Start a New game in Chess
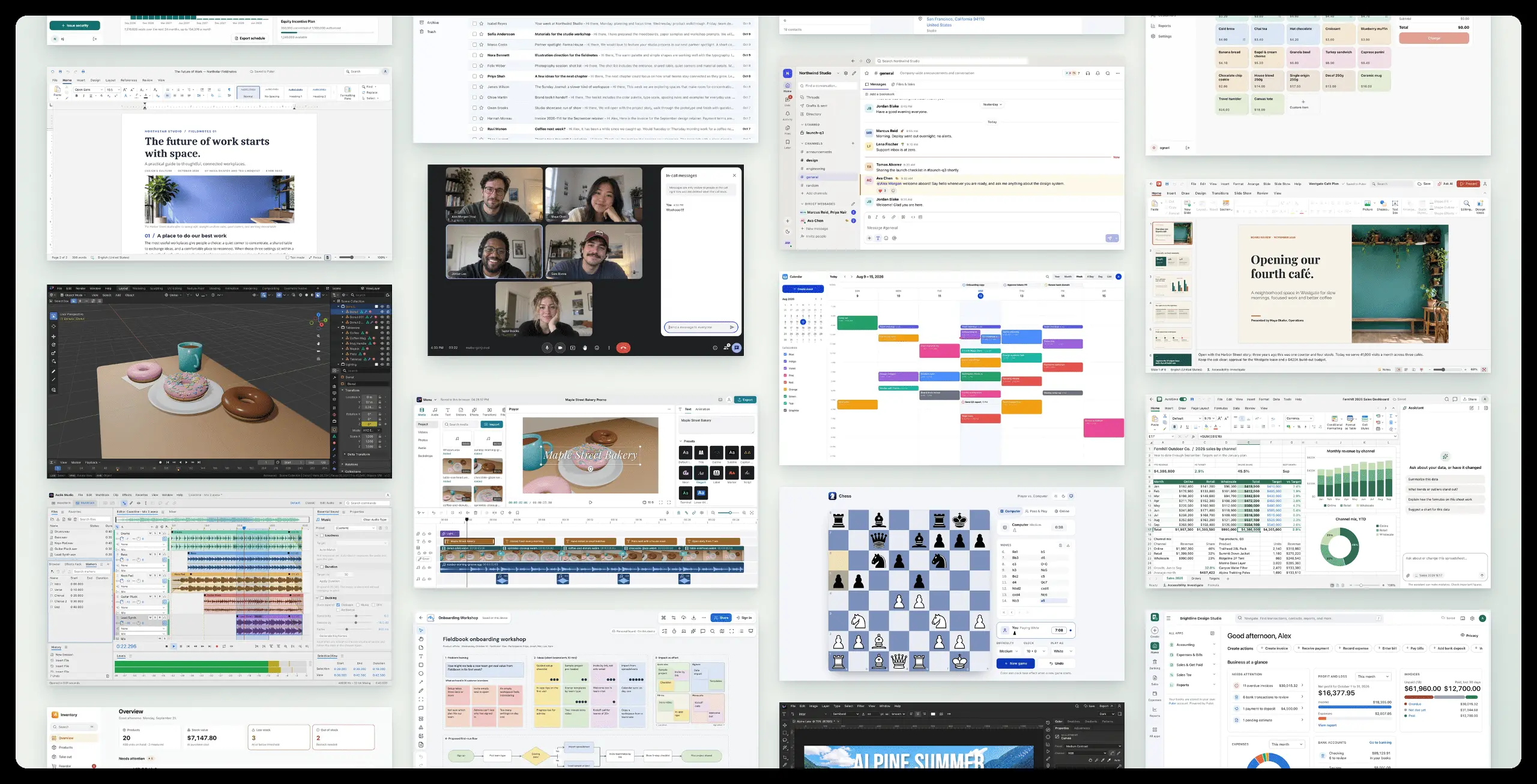This screenshot has height=784, width=1537. click(x=1016, y=663)
